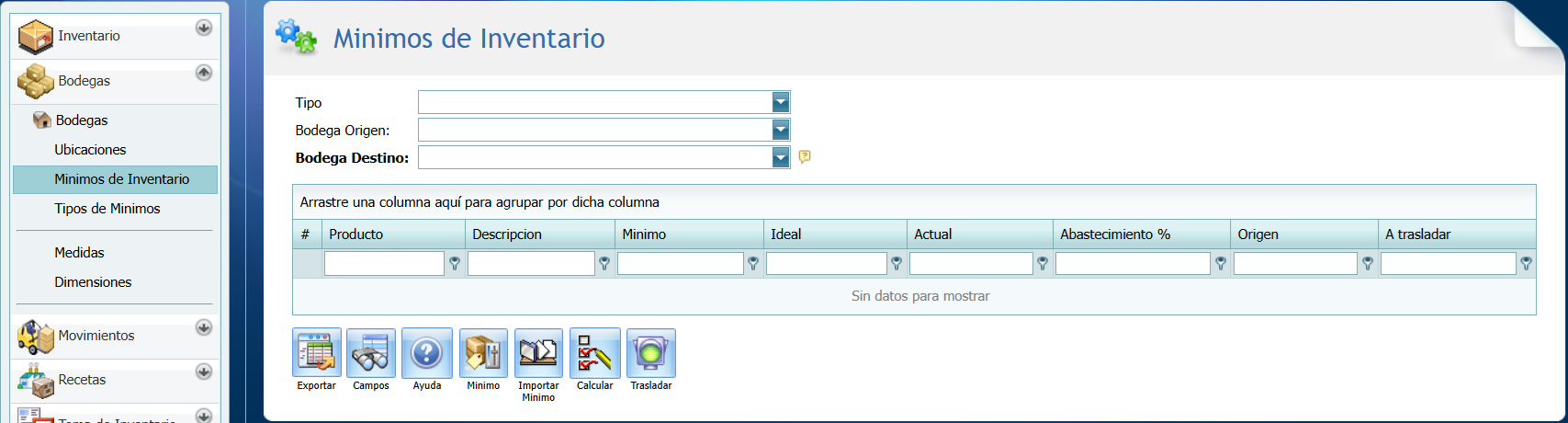Run the Calcular icon button
This screenshot has height=423, width=1568.
(594, 353)
